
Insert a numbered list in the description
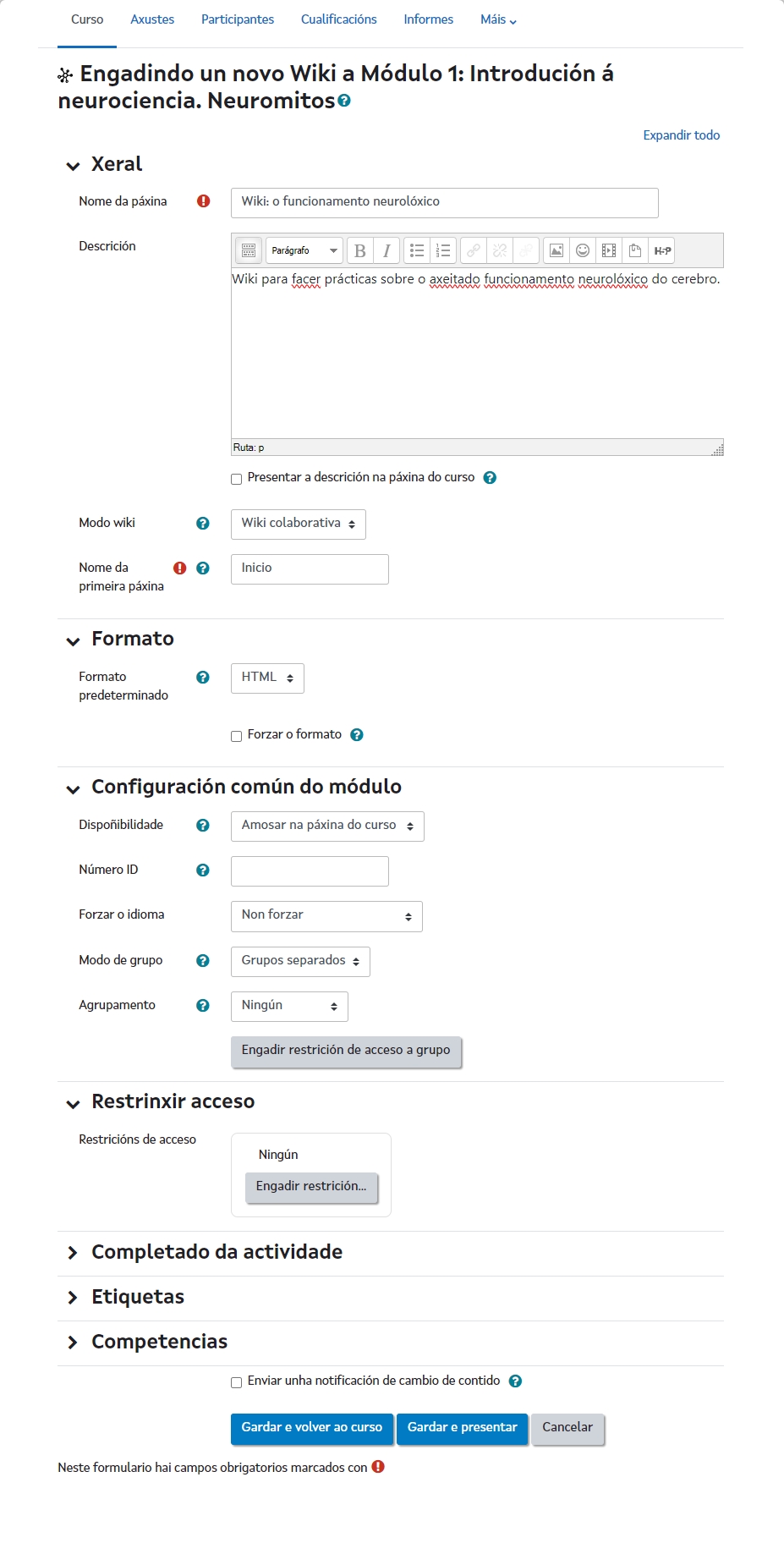(x=443, y=250)
